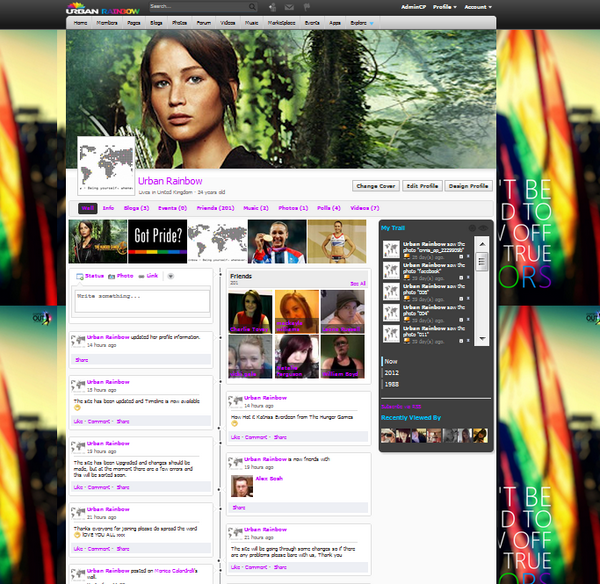The image size is (600, 584).
Task: Click the monitor icon on first trail entry
Action: click(x=407, y=257)
